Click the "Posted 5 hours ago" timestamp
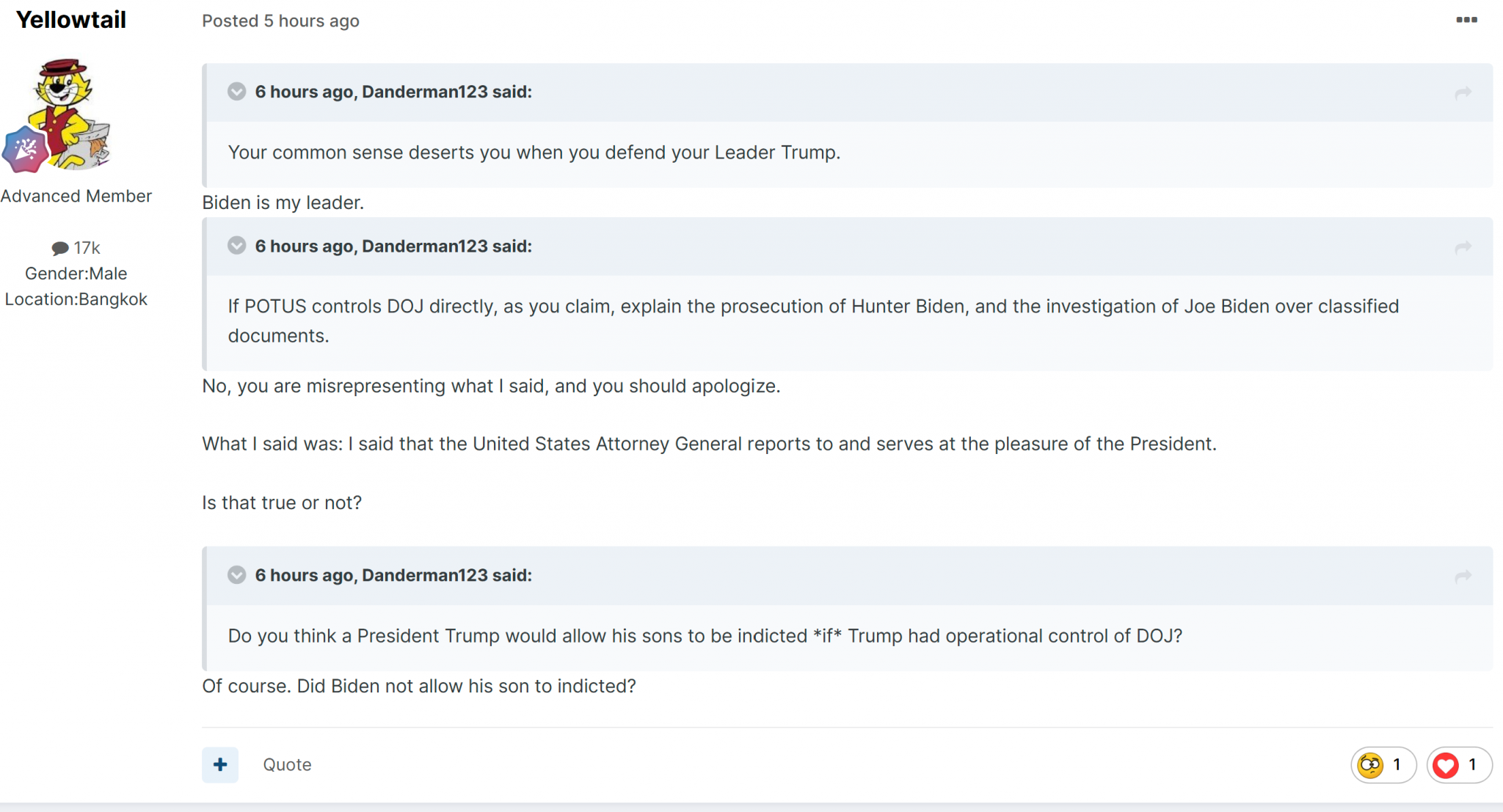 click(x=280, y=21)
